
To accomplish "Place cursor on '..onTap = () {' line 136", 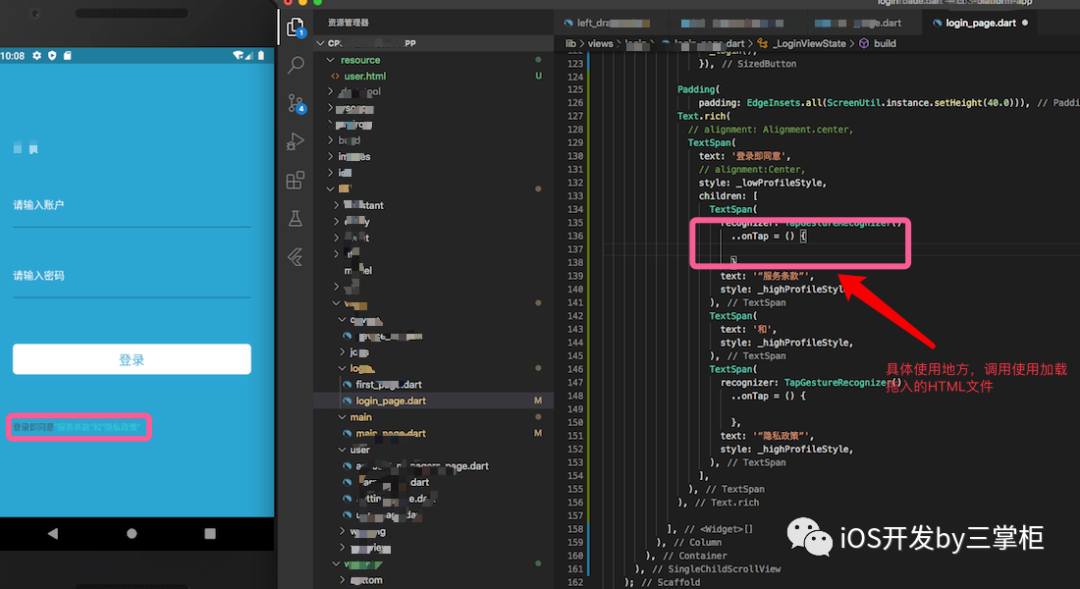I will pyautogui.click(x=769, y=236).
